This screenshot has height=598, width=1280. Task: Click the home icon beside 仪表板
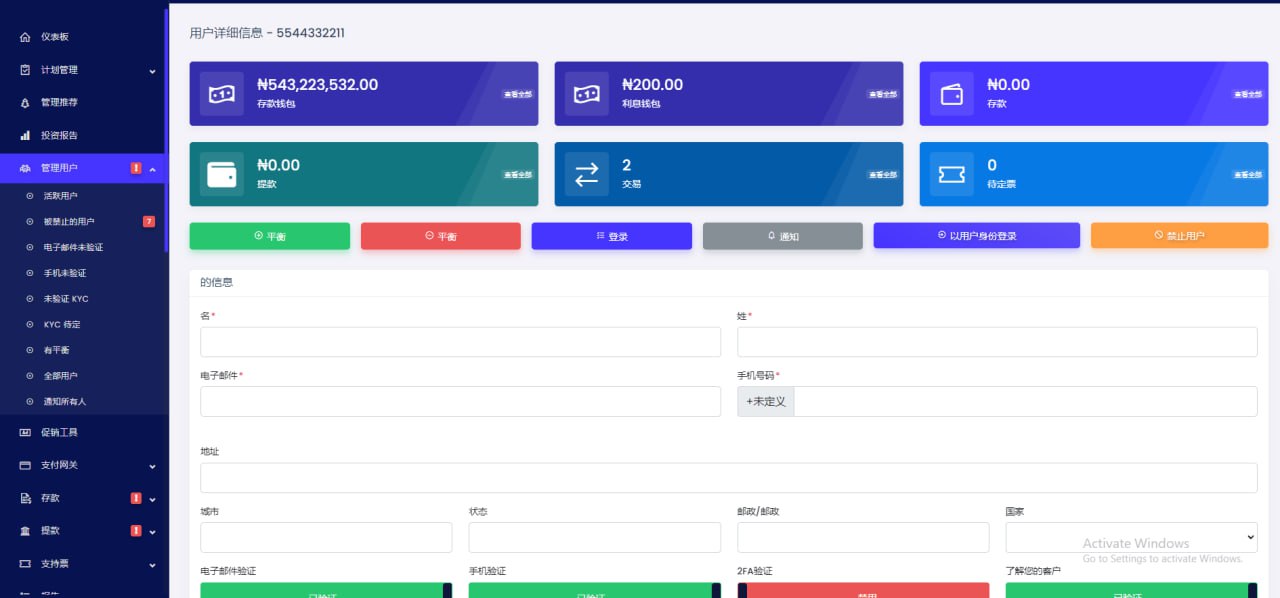[25, 37]
